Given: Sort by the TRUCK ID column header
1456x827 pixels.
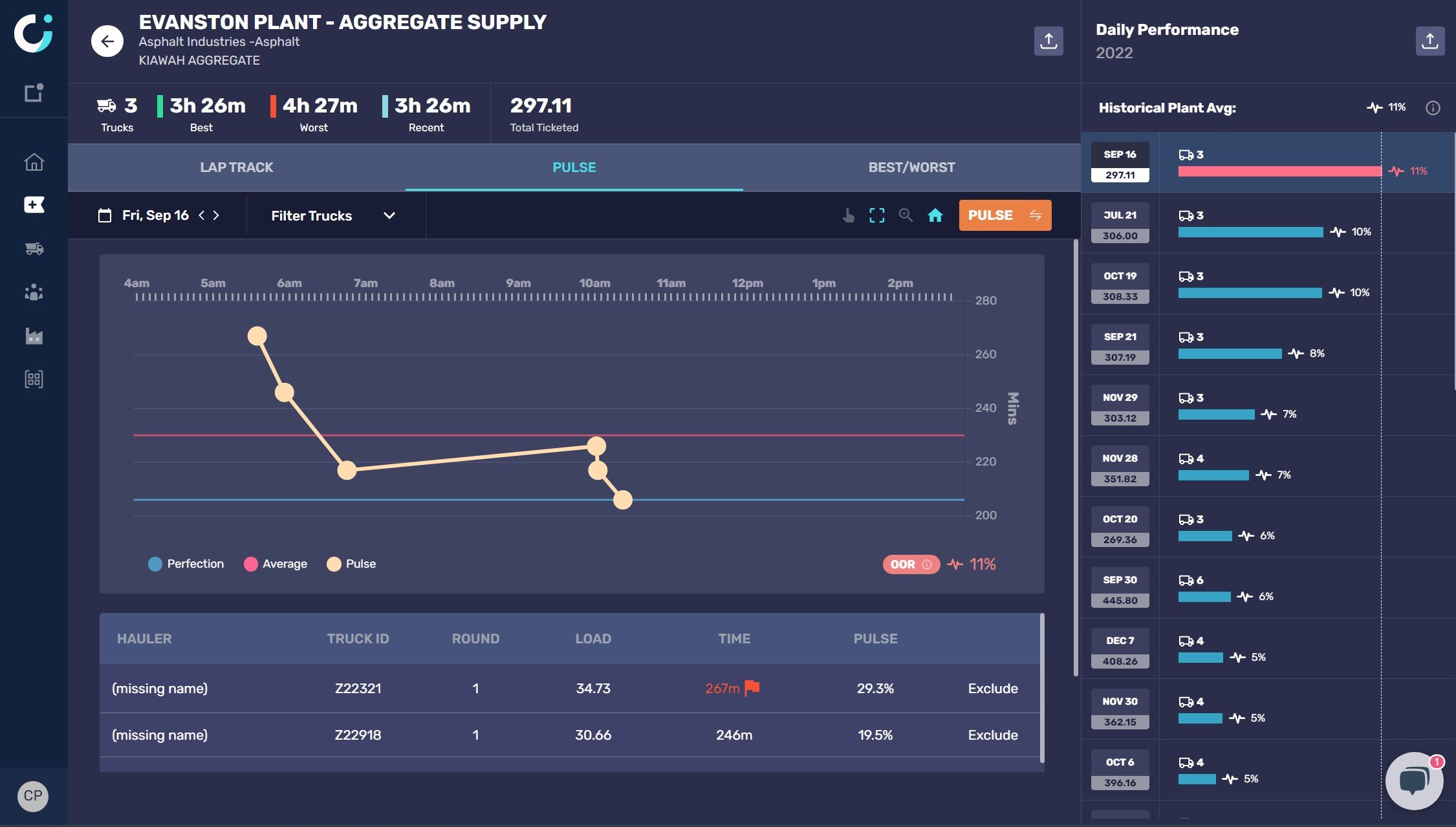Looking at the screenshot, I should click(358, 639).
